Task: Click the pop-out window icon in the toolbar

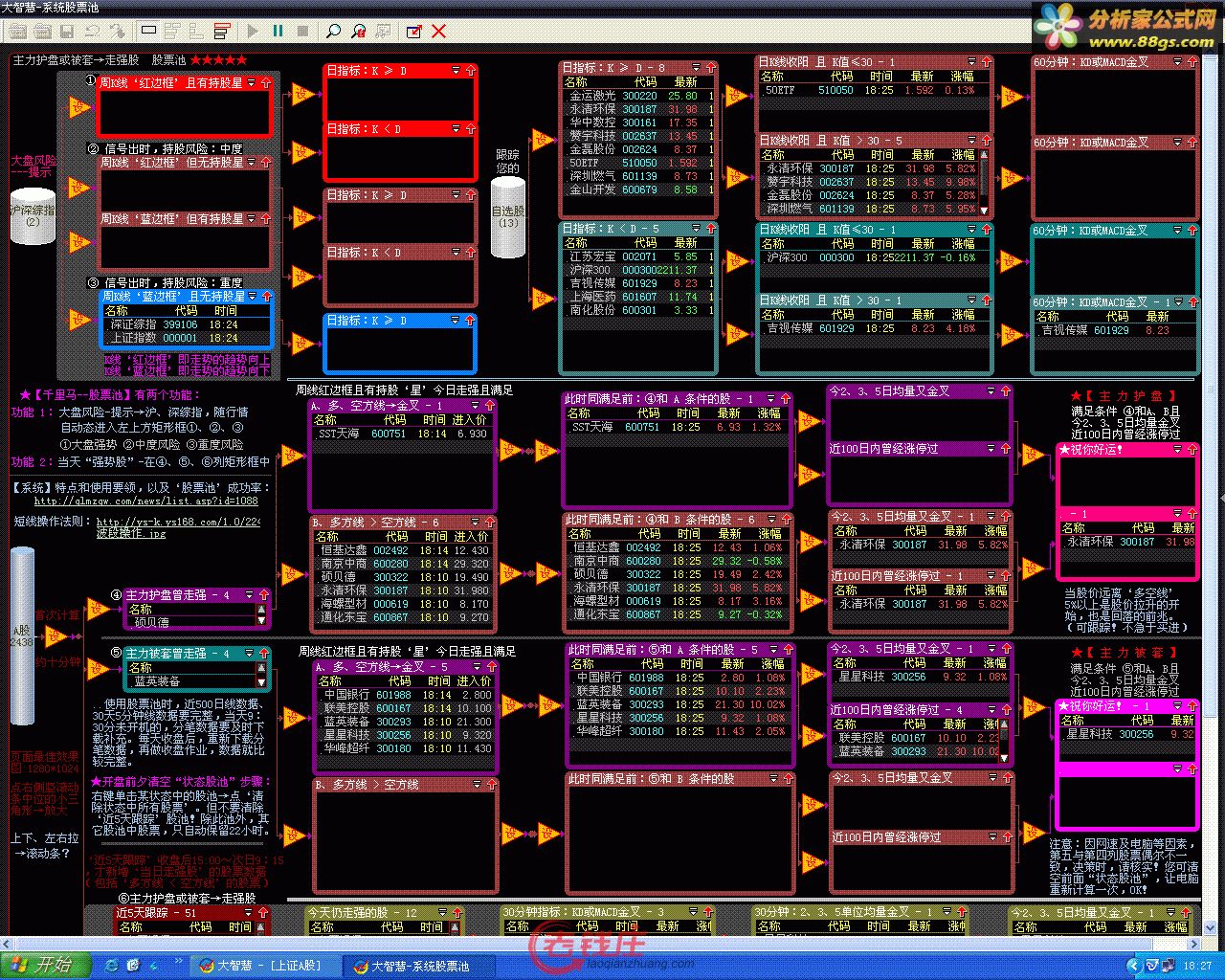Action: [x=413, y=32]
